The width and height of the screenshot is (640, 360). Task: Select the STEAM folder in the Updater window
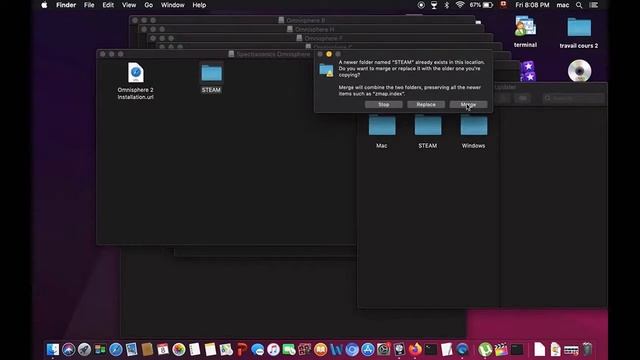point(427,131)
